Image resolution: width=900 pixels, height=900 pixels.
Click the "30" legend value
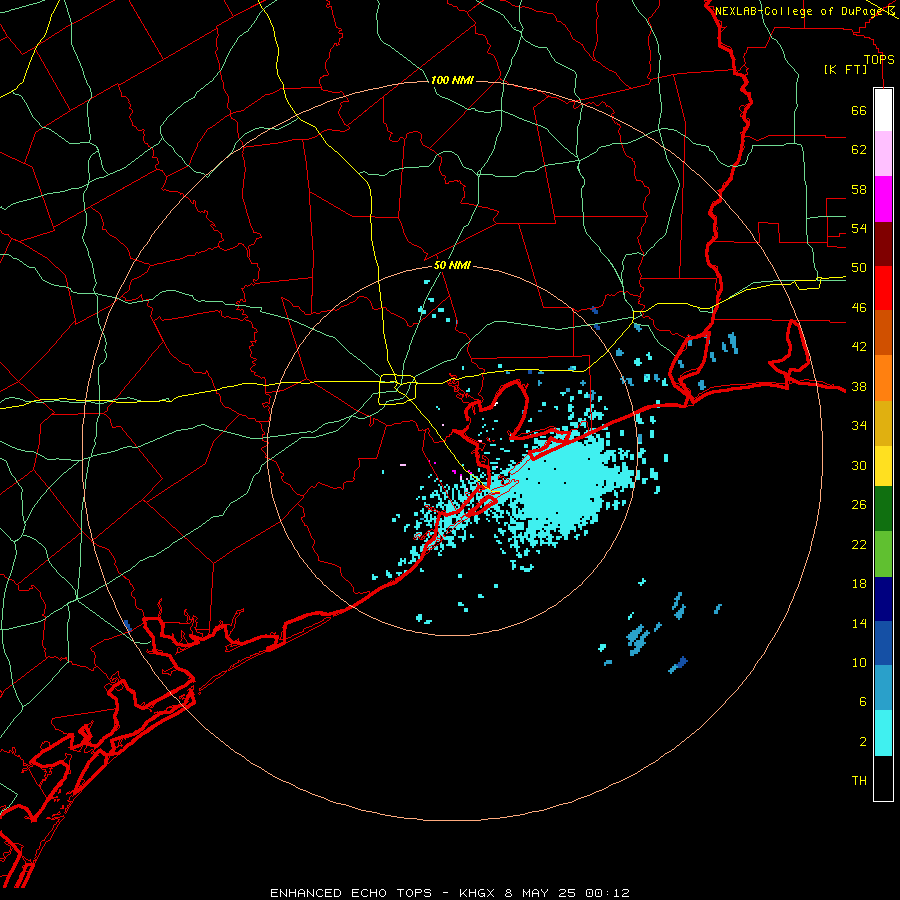[859, 465]
